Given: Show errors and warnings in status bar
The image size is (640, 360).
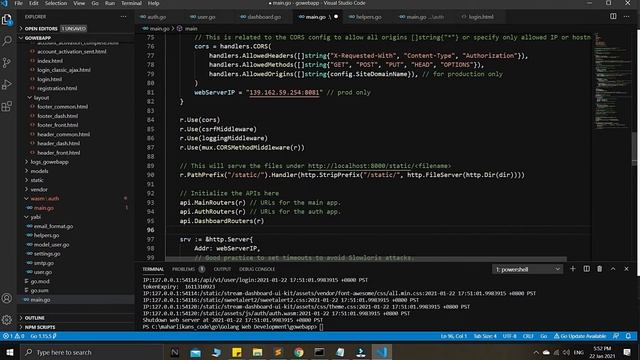Looking at the screenshot, I should click(13, 336).
